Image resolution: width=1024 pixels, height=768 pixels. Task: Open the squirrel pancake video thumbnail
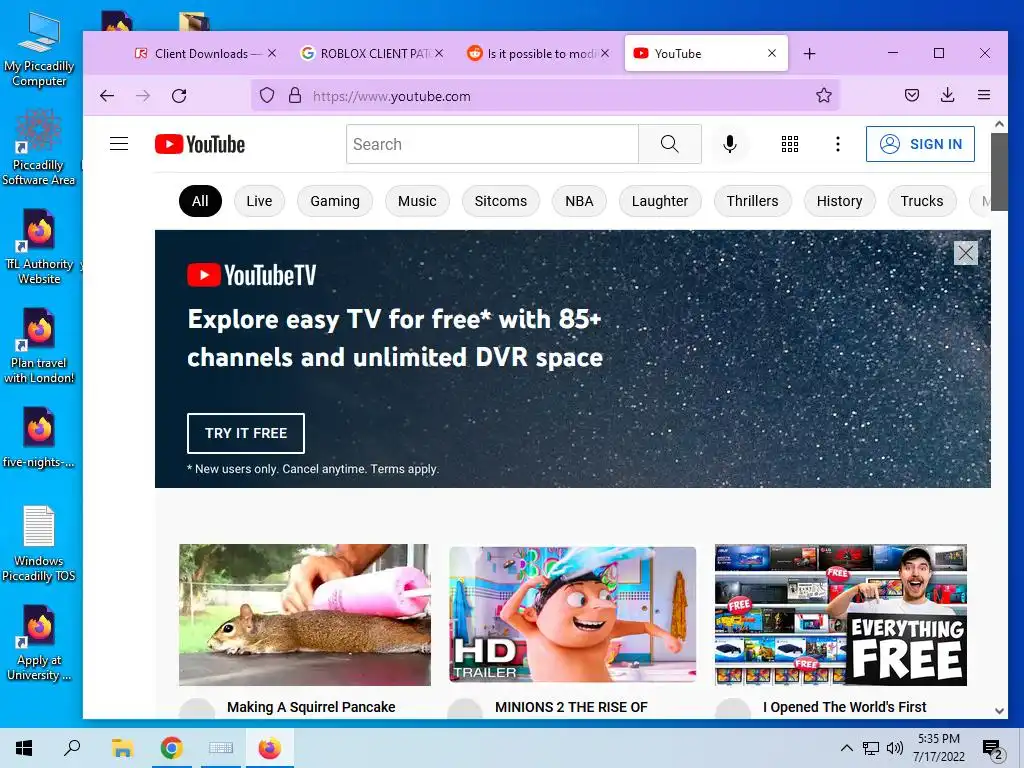point(305,615)
